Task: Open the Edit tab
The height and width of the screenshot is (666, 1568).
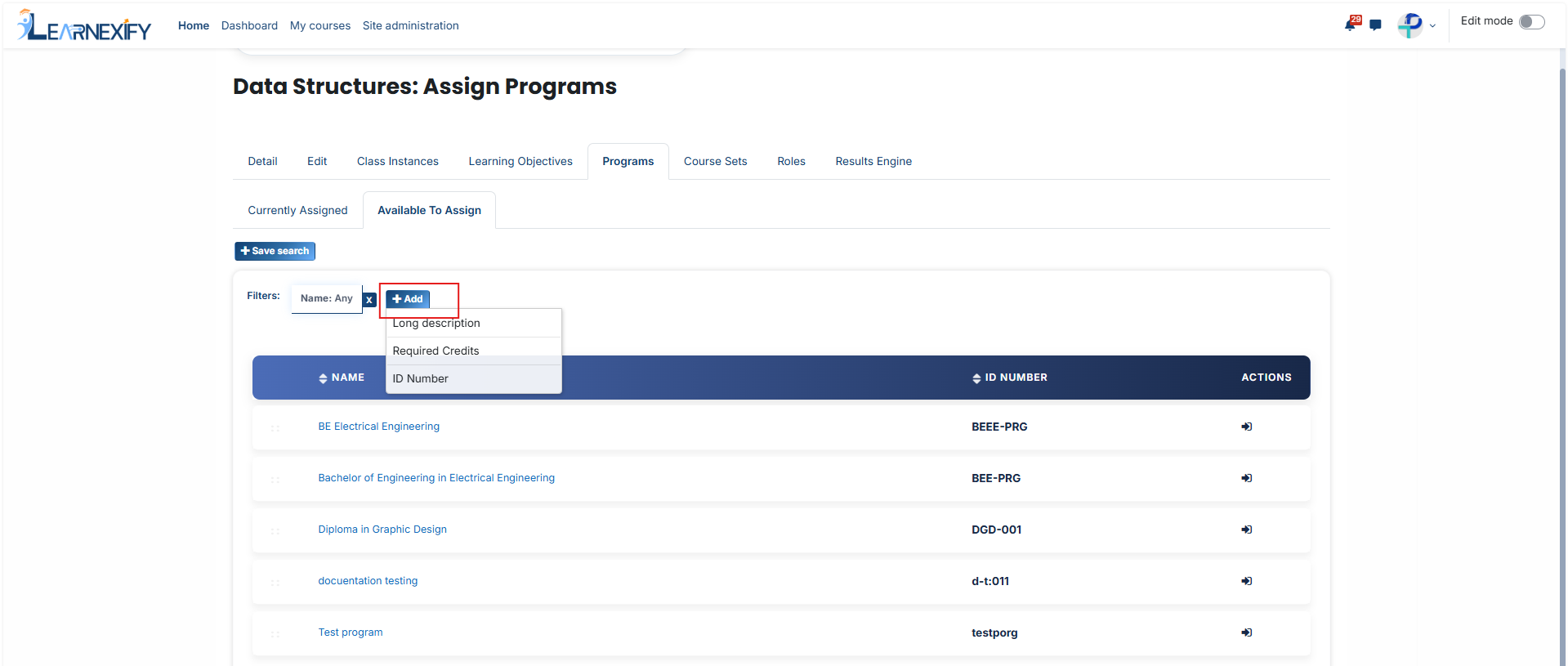Action: tap(317, 161)
